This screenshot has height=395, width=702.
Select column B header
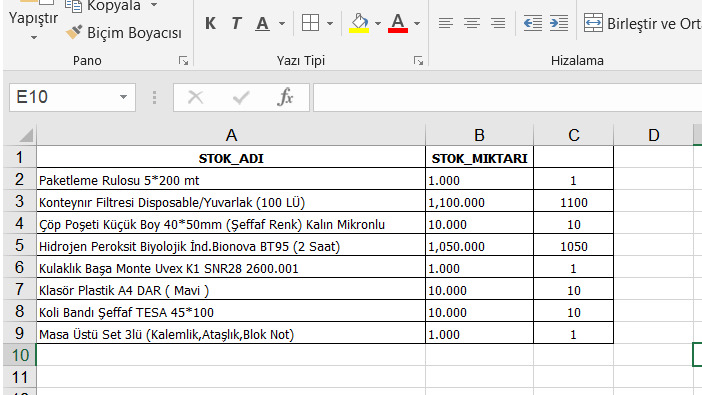tap(479, 135)
